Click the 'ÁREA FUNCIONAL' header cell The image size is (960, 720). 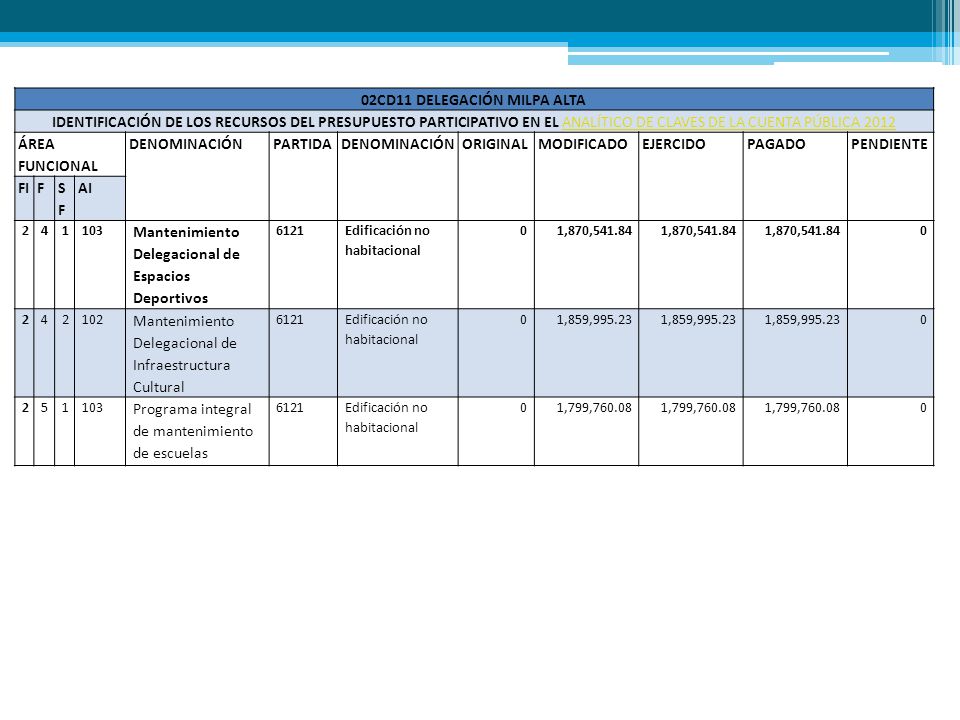click(x=70, y=155)
